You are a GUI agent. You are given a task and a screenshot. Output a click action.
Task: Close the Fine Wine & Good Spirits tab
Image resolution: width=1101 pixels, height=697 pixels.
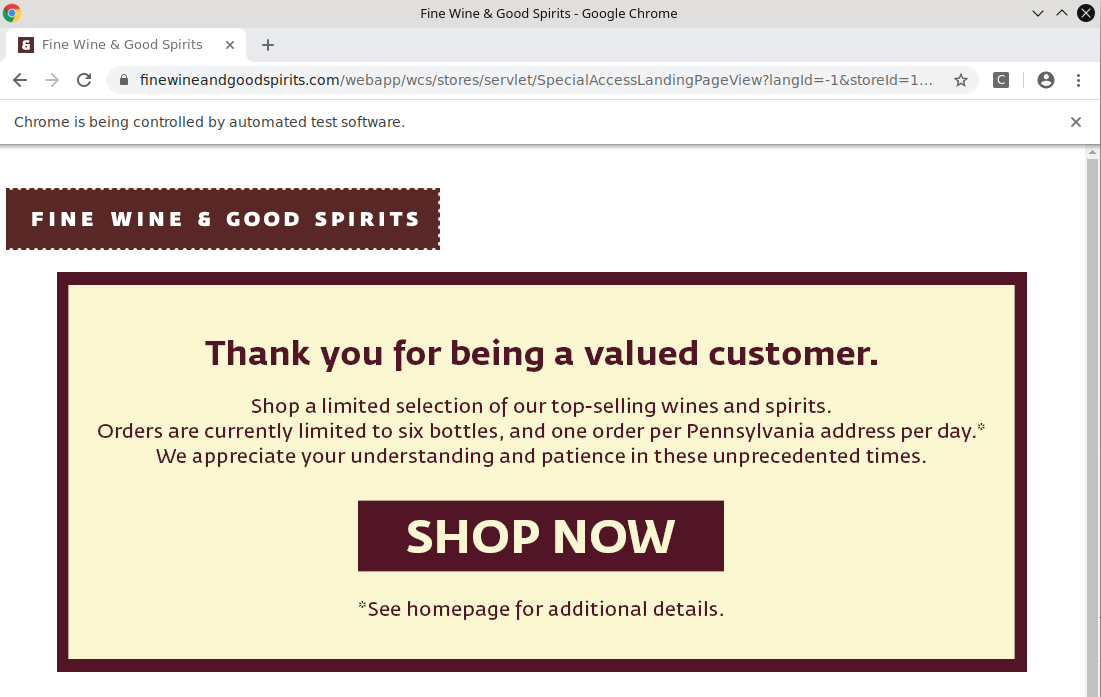(230, 45)
